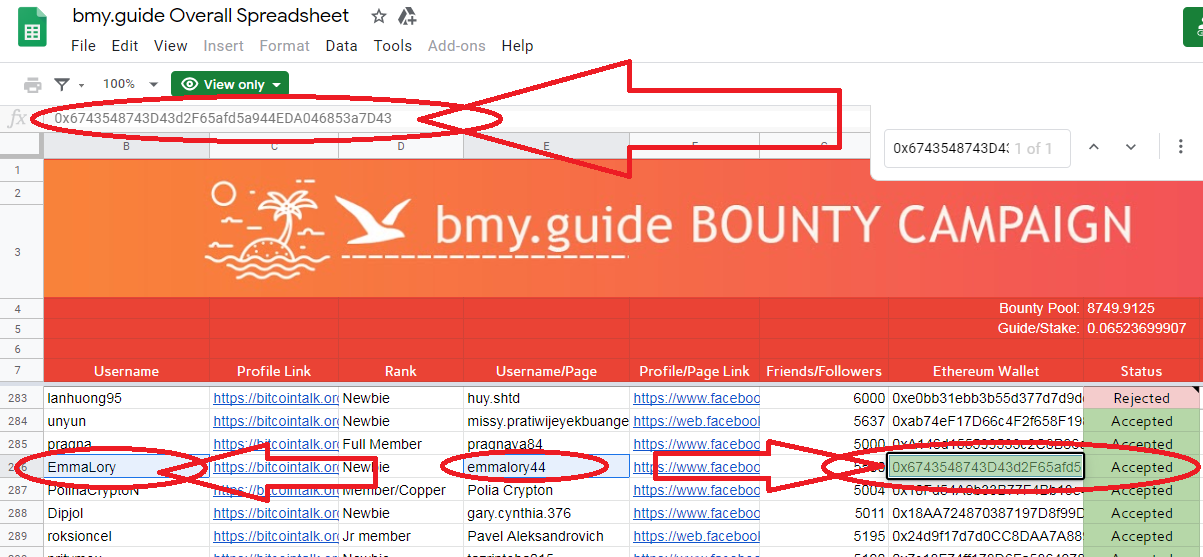The image size is (1203, 557).
Task: Open the Help menu
Action: point(517,46)
